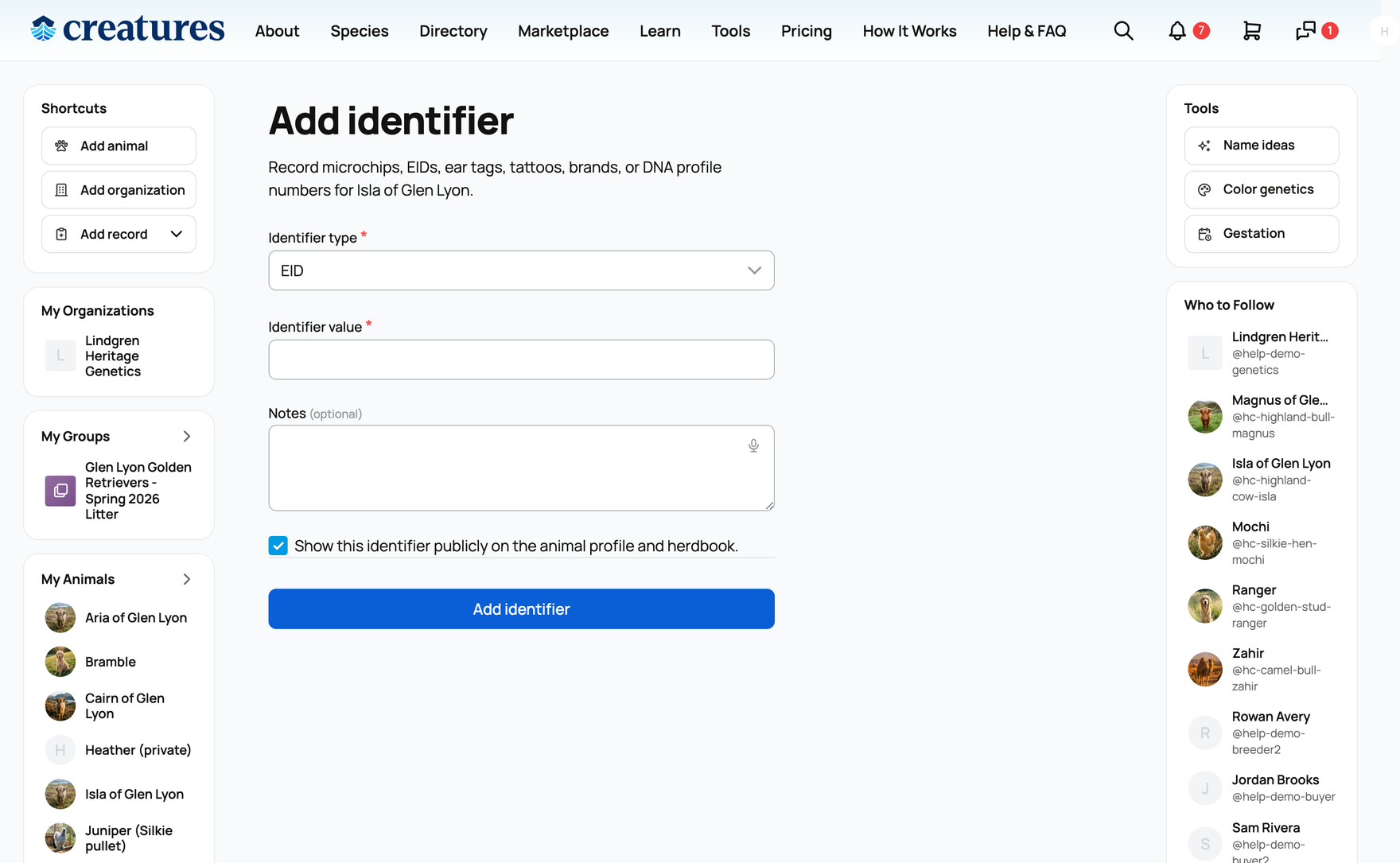Image resolution: width=1400 pixels, height=863 pixels.
Task: Click the Add organization shortcut
Action: [x=119, y=190]
